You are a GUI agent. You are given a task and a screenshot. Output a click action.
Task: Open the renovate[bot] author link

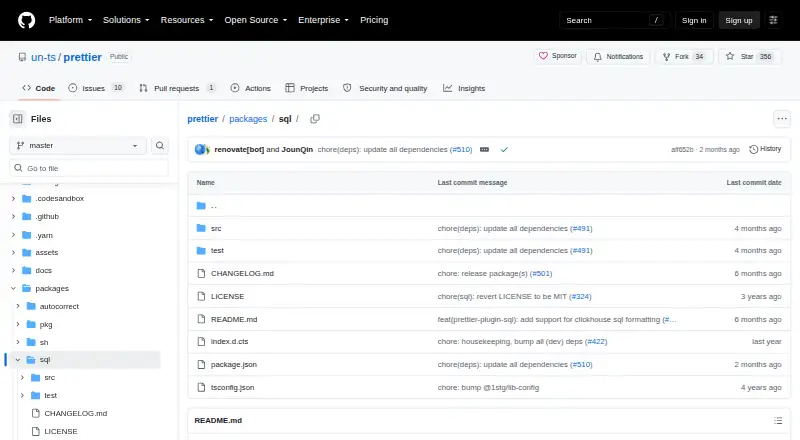239,150
